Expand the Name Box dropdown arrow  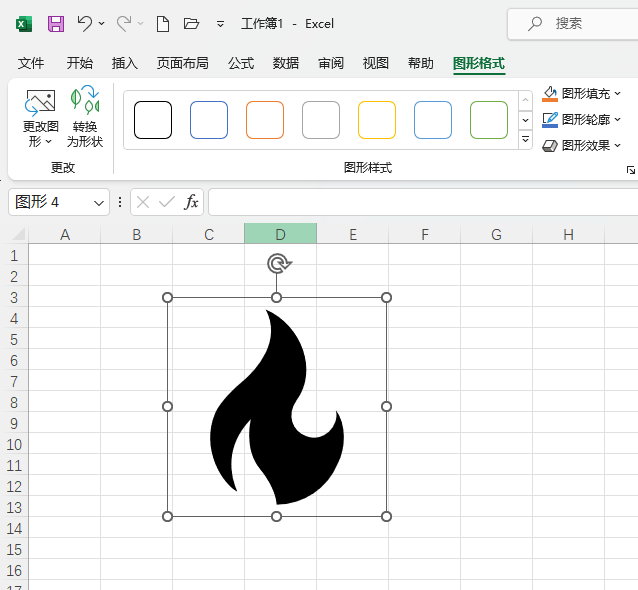point(99,202)
